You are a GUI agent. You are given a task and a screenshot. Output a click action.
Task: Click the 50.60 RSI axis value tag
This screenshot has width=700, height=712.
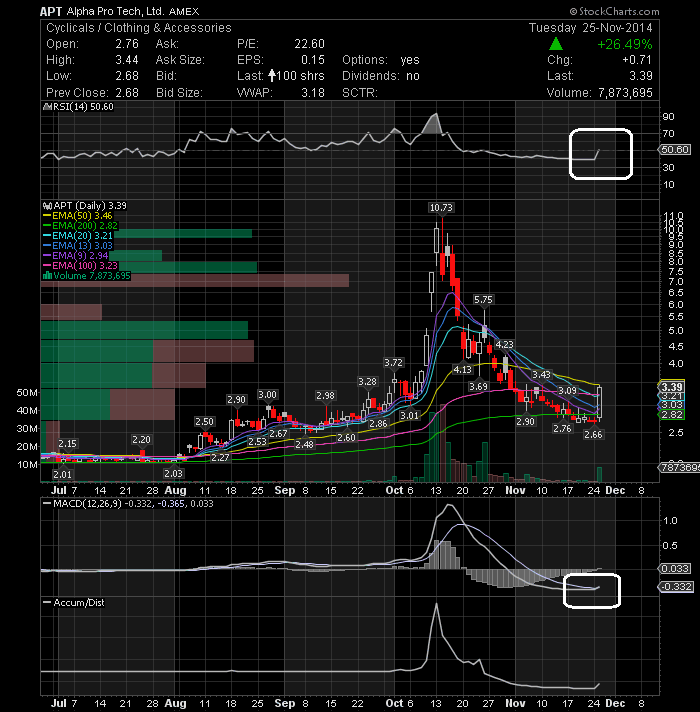coord(675,150)
